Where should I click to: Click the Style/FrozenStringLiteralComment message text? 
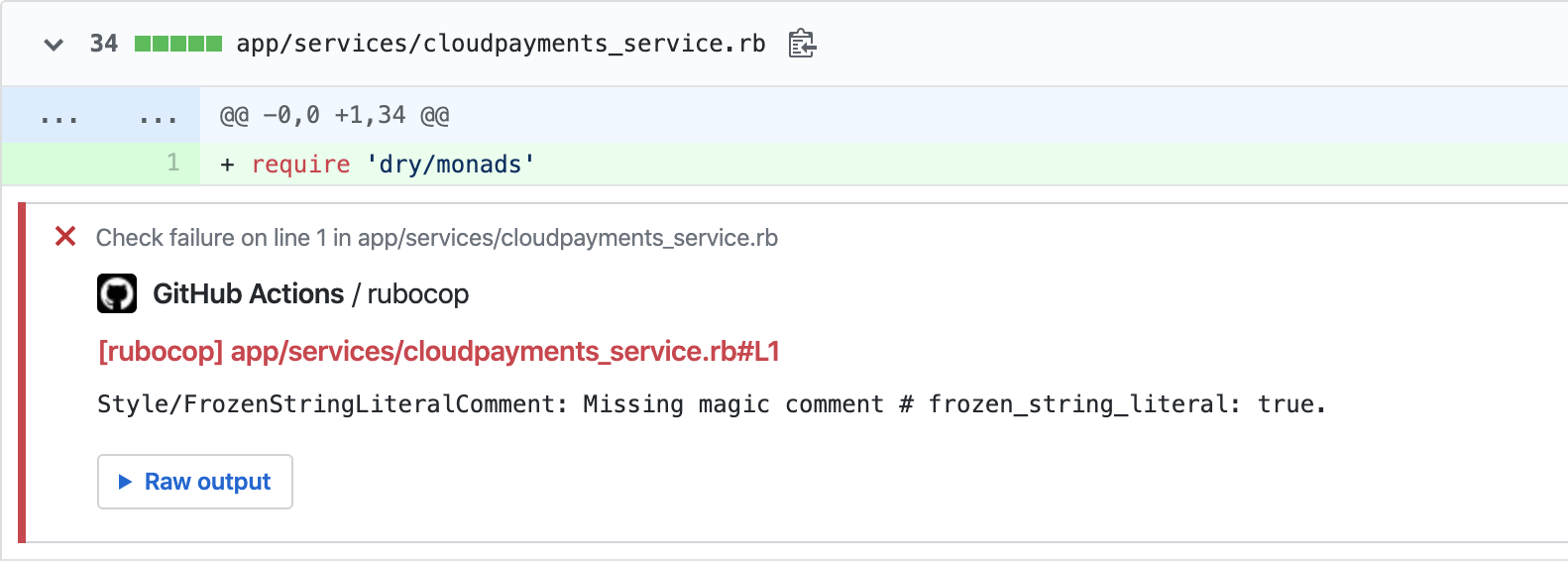(712, 404)
